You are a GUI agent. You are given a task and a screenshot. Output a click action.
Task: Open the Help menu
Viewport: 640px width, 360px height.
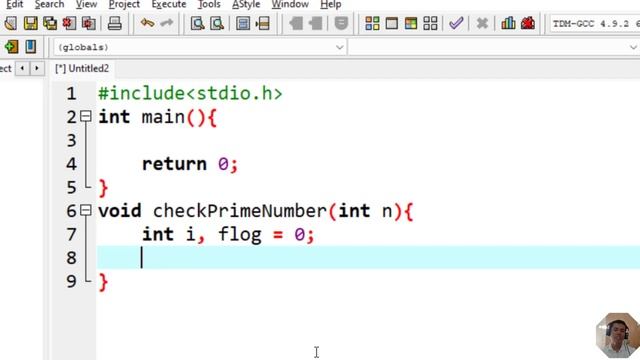(x=331, y=4)
